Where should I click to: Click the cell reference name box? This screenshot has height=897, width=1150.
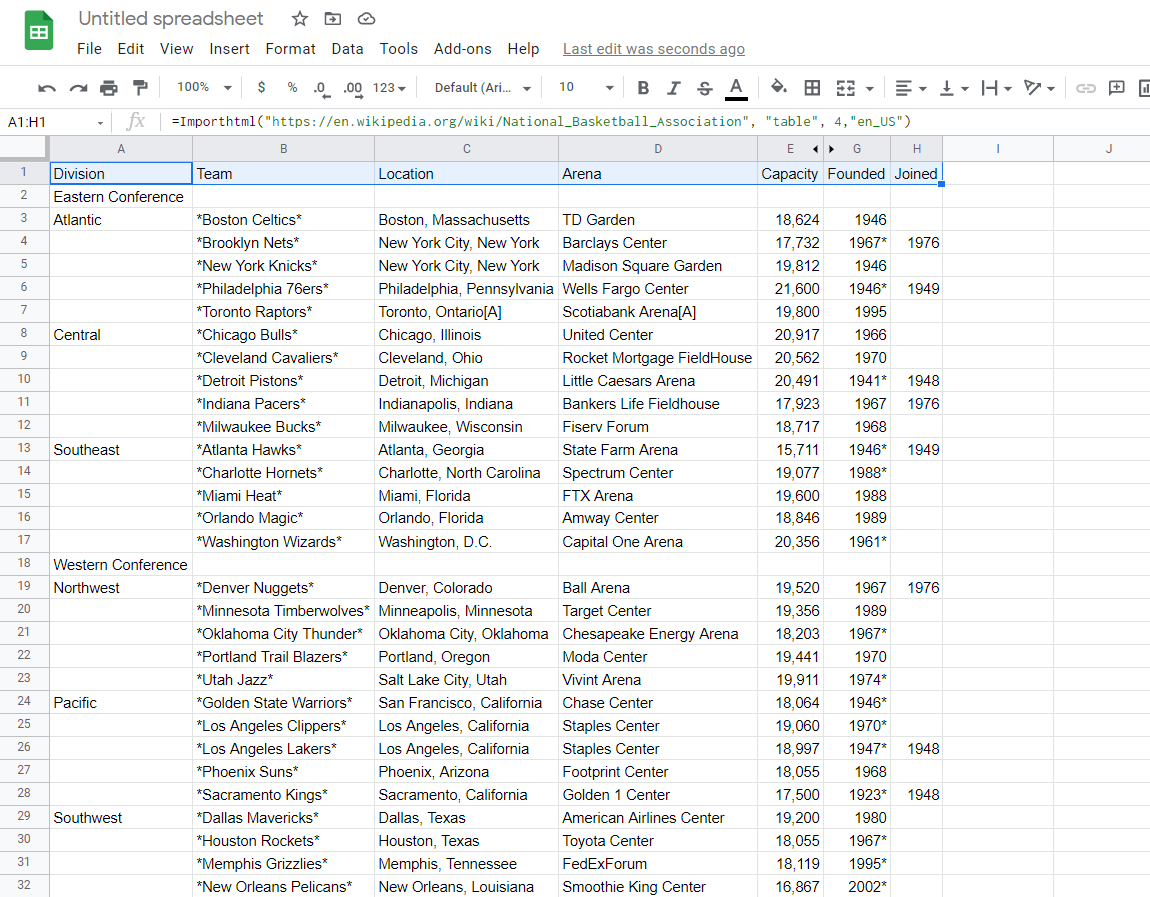click(48, 122)
